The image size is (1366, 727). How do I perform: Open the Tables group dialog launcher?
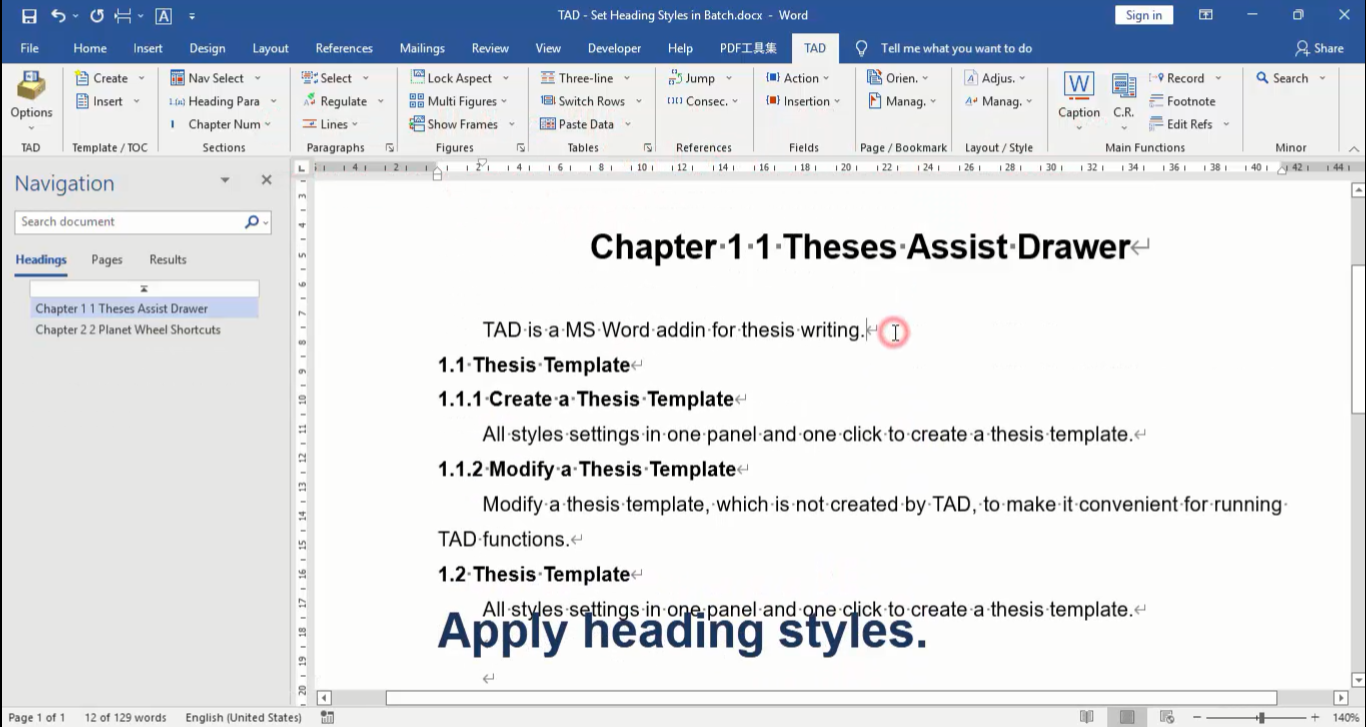tap(648, 148)
